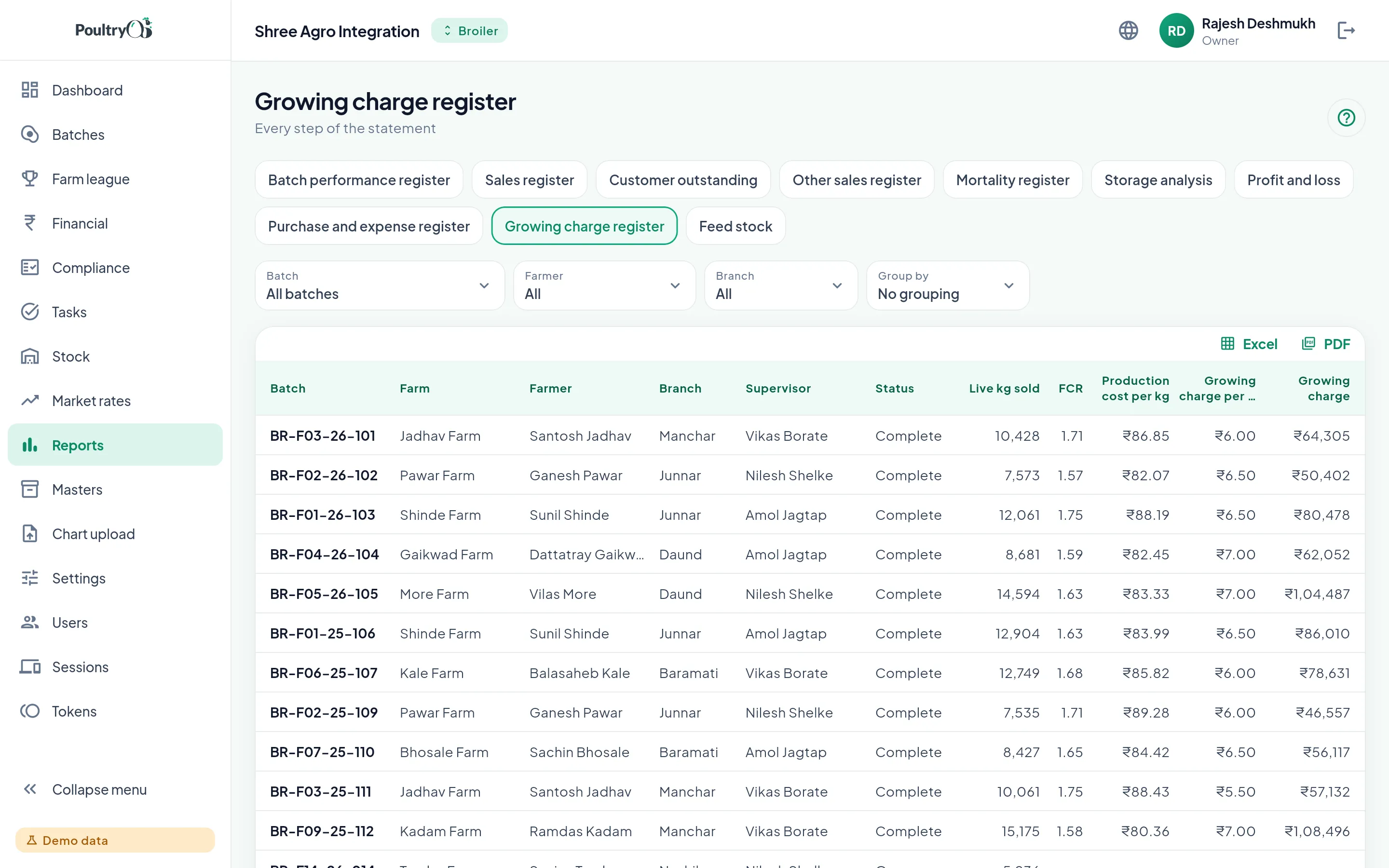Open the Reports menu item

pyautogui.click(x=115, y=445)
